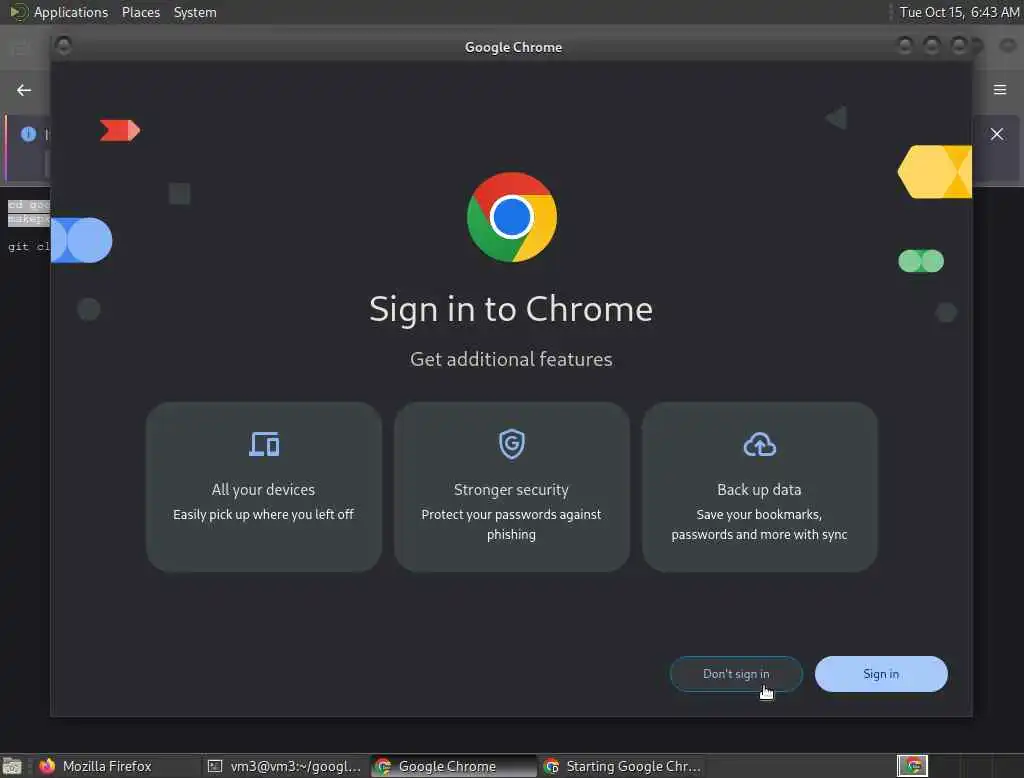1024x778 pixels.
Task: Click the All your devices icon
Action: coord(264,444)
